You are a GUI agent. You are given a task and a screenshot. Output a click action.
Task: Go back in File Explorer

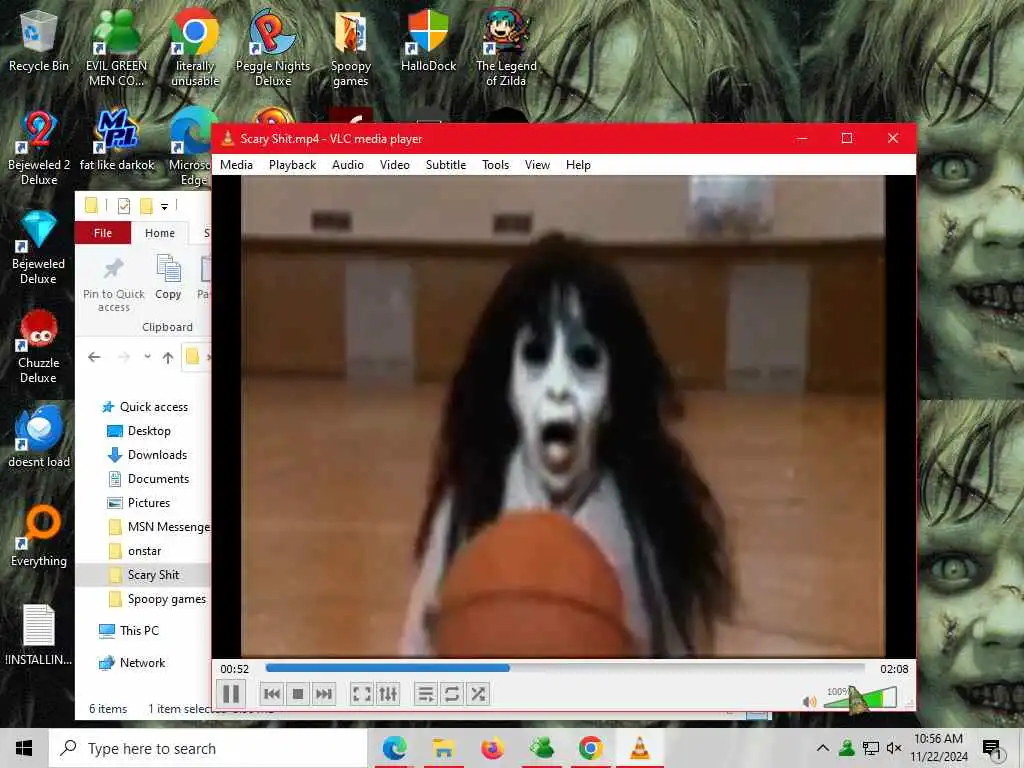coord(94,357)
